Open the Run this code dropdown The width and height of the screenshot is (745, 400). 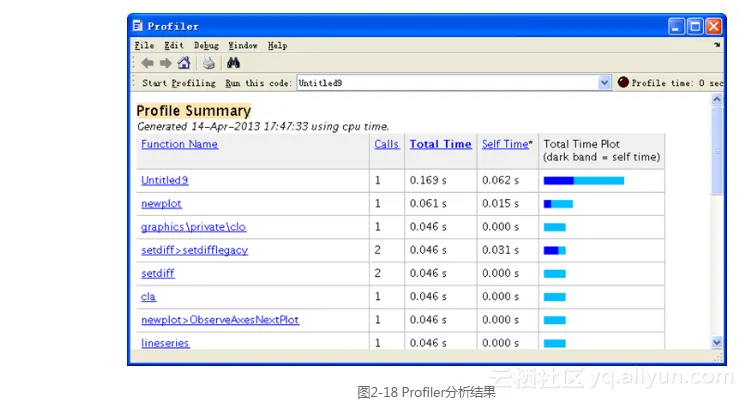click(x=604, y=83)
